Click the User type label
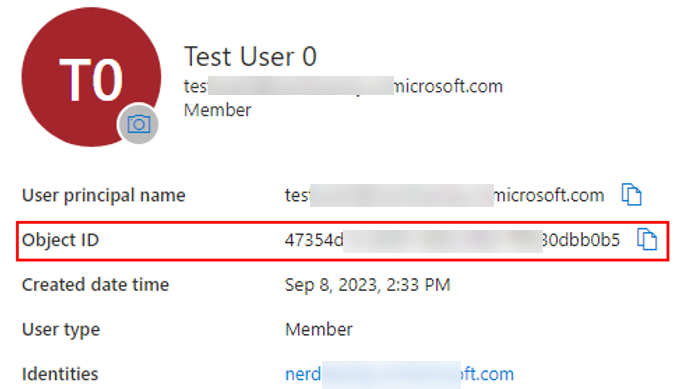 point(61,330)
